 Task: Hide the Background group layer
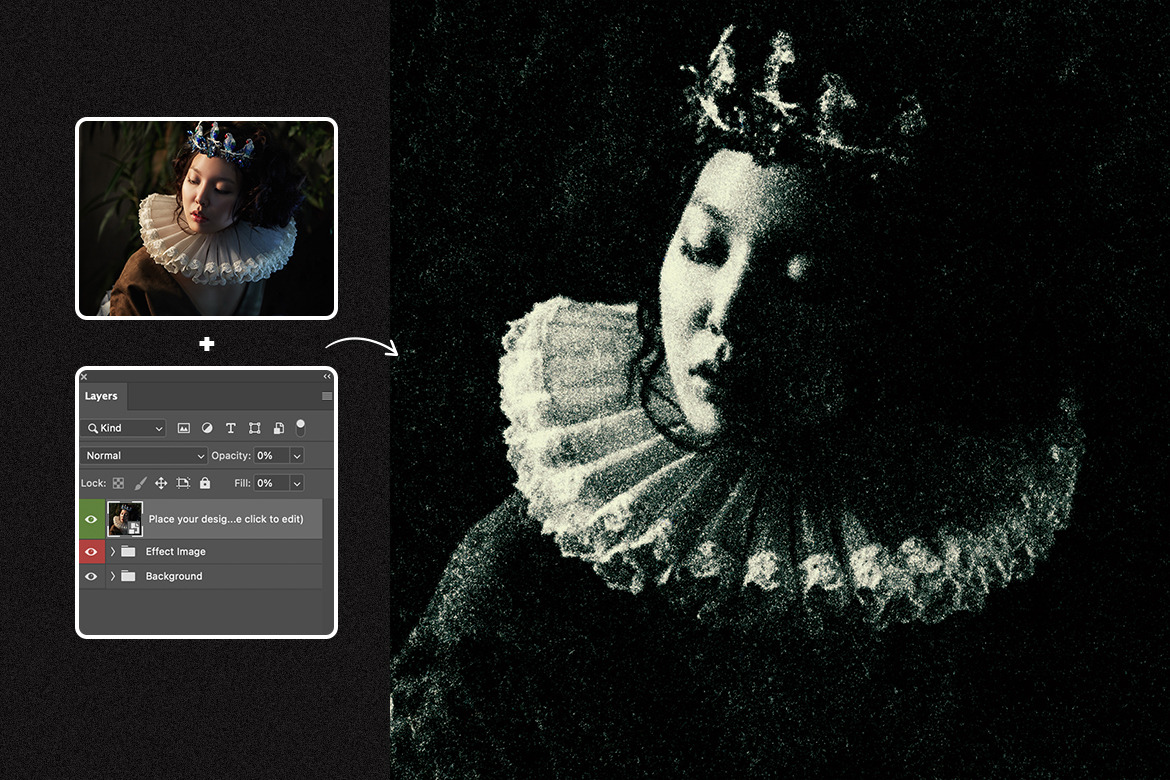point(92,577)
